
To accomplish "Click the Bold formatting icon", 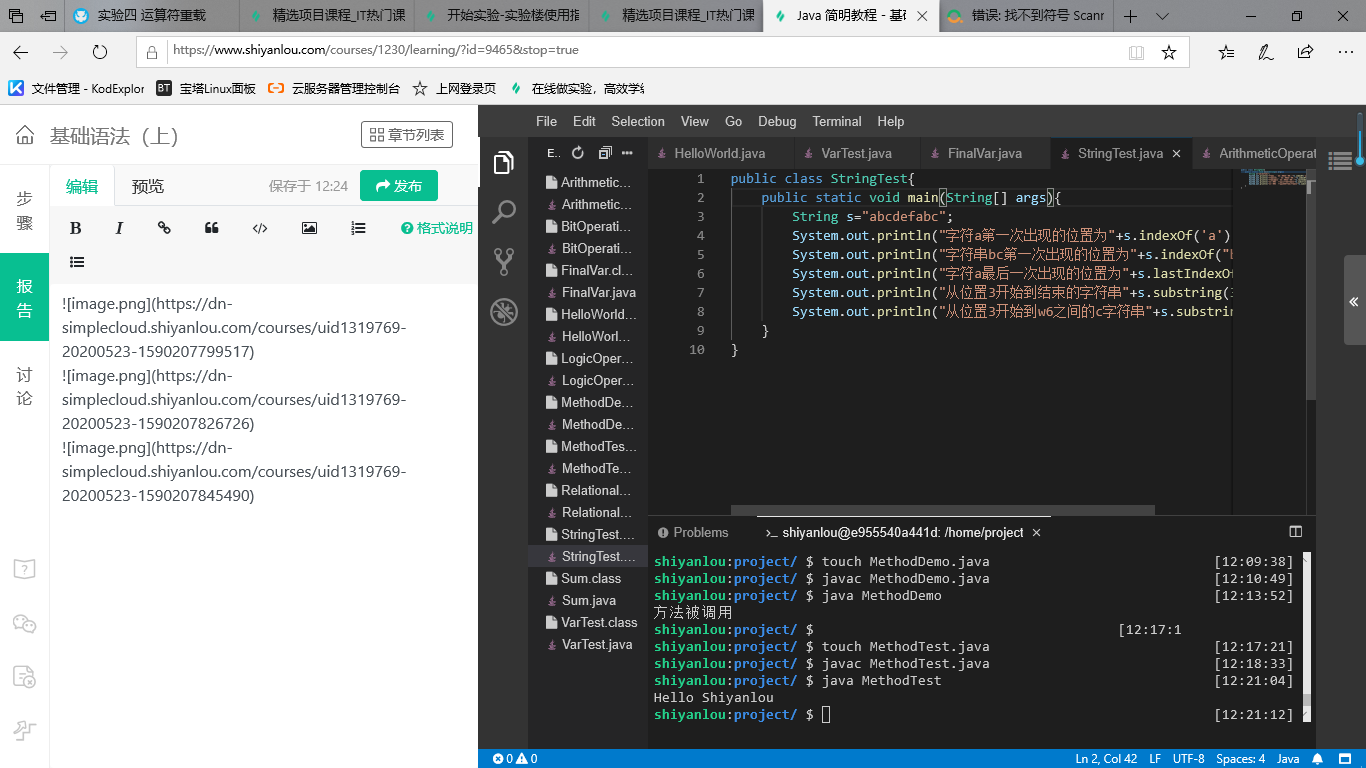I will [x=75, y=228].
